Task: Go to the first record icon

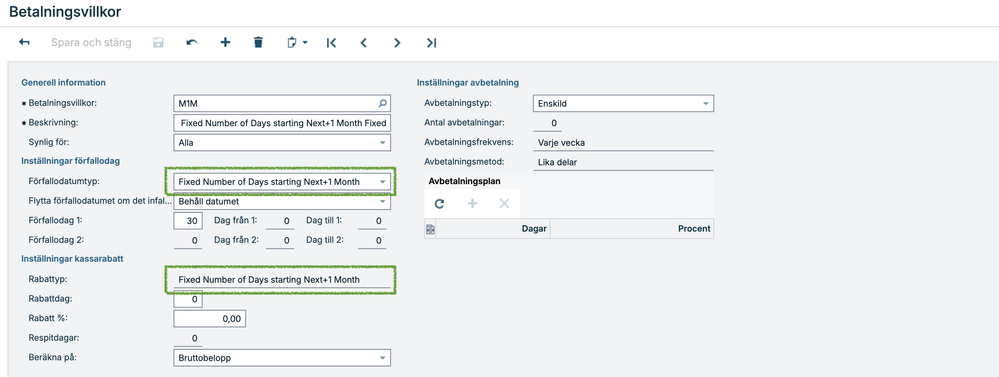Action: click(x=331, y=43)
